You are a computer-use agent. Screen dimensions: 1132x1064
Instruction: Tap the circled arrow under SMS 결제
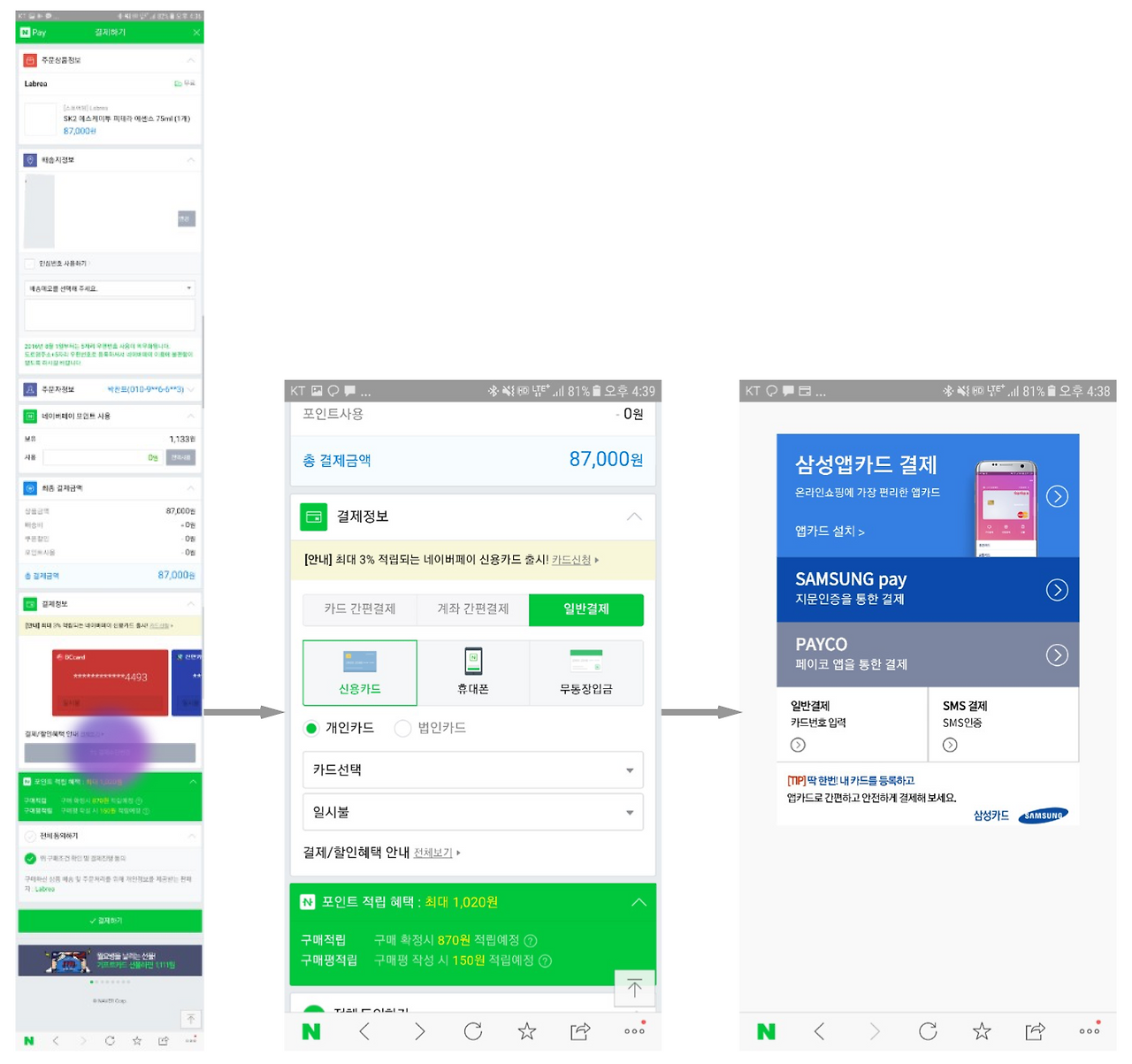coord(950,745)
